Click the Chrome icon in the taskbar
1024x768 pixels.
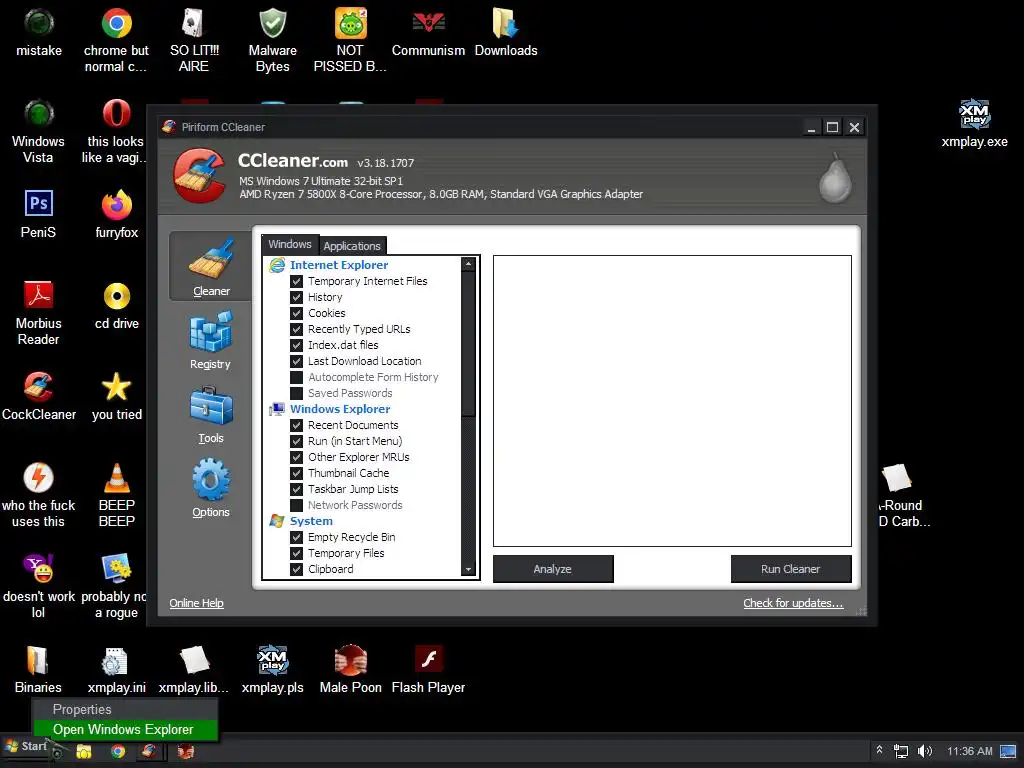[118, 752]
